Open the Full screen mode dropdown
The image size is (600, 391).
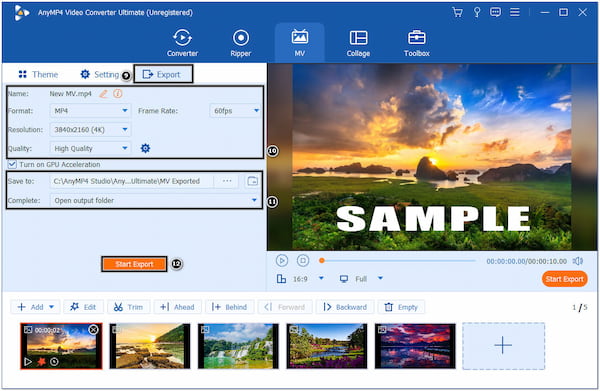380,278
